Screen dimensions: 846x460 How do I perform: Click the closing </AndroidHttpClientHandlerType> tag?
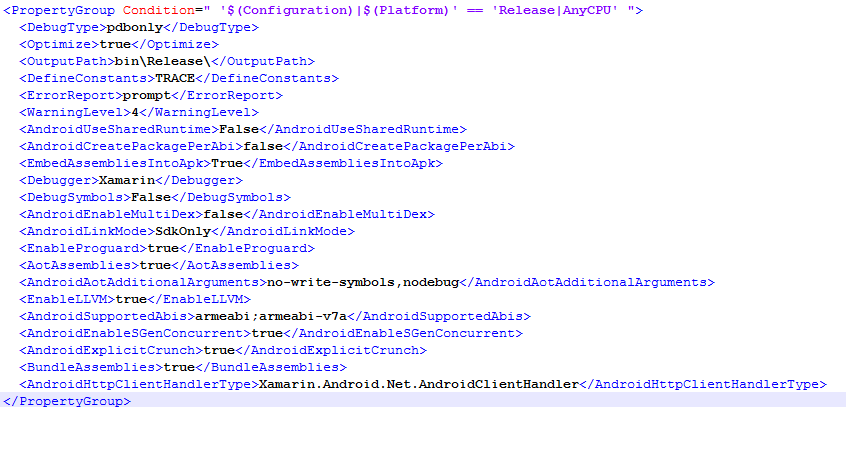click(x=703, y=385)
